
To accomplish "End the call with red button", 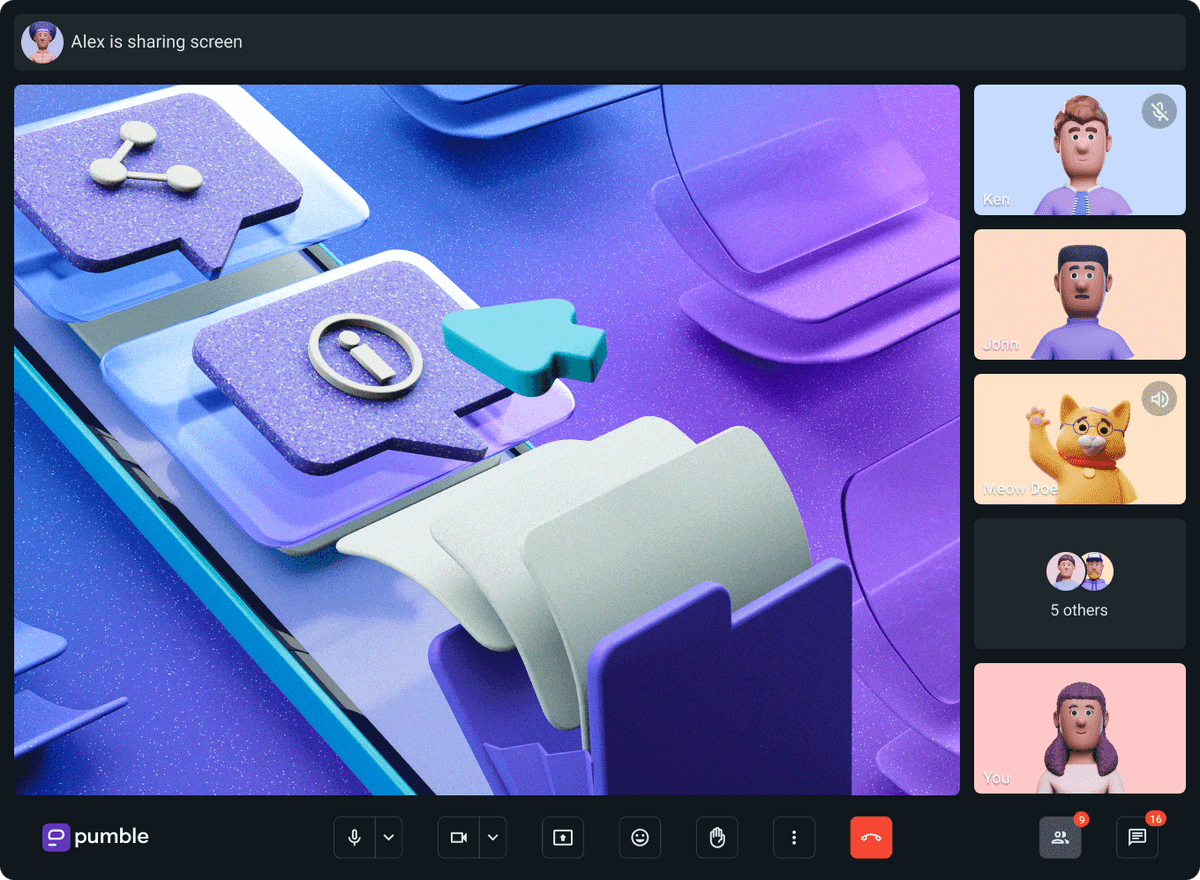I will (x=871, y=838).
